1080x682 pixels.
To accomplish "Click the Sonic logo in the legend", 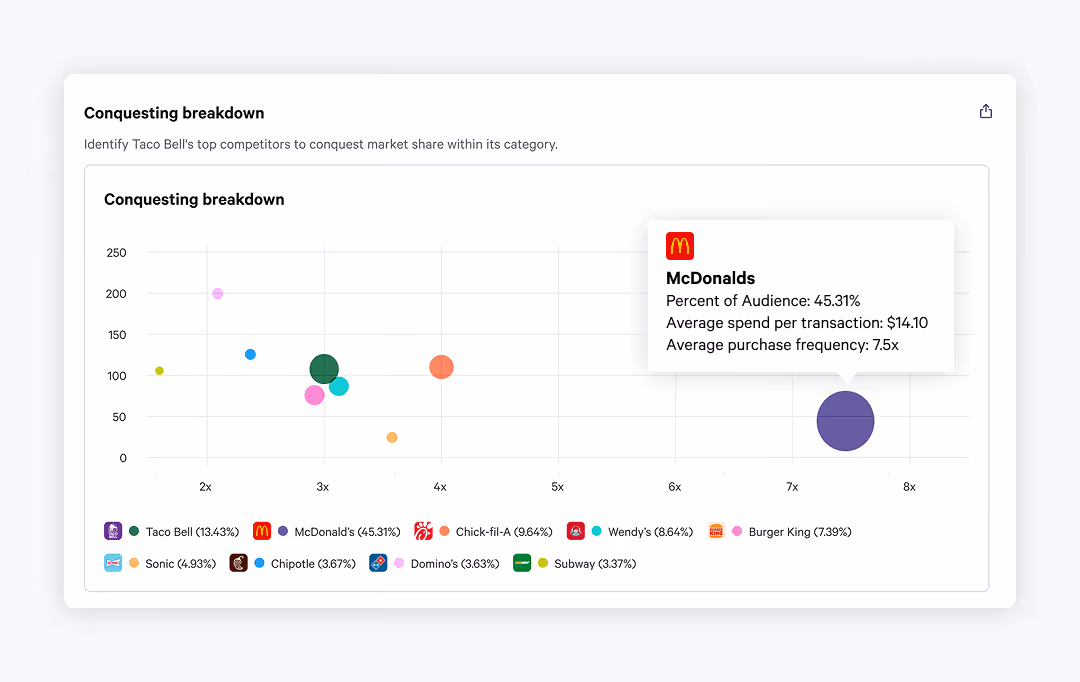I will 113,563.
